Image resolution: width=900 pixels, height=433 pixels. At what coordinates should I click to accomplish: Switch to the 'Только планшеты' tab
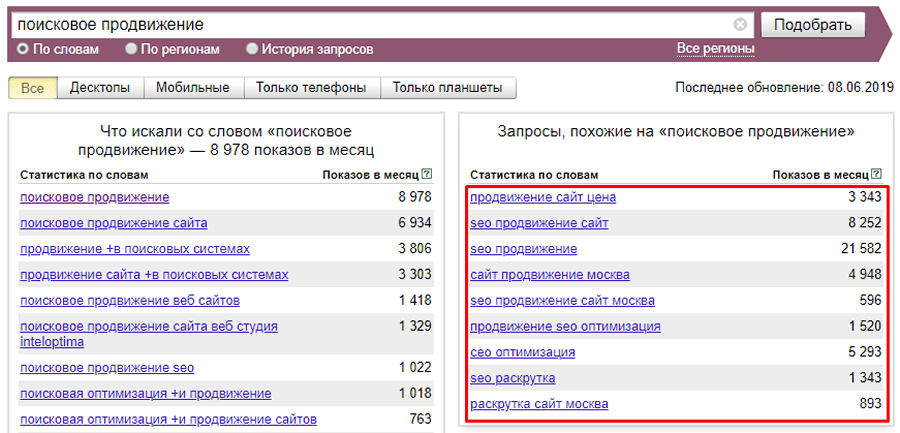[447, 88]
